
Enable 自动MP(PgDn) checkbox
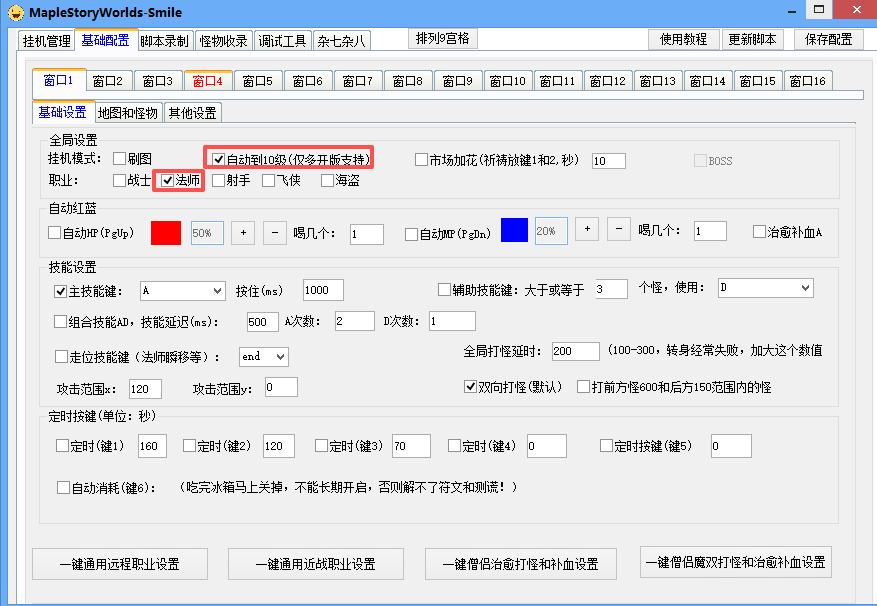(411, 234)
